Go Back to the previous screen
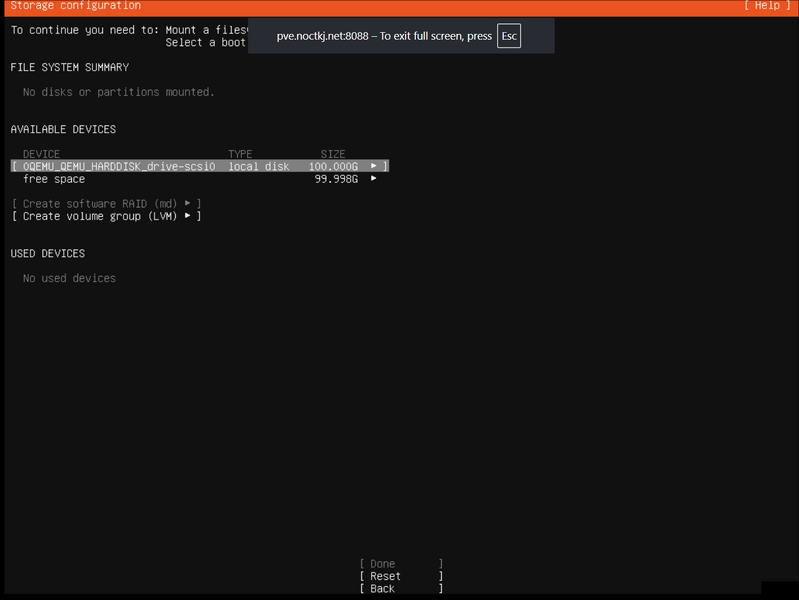This screenshot has width=799, height=600. click(x=382, y=589)
